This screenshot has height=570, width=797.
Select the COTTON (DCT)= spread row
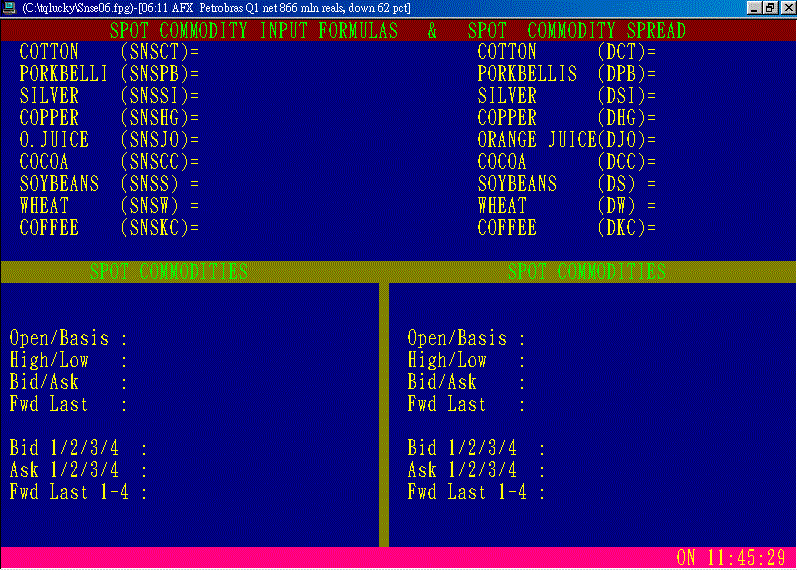tap(567, 52)
